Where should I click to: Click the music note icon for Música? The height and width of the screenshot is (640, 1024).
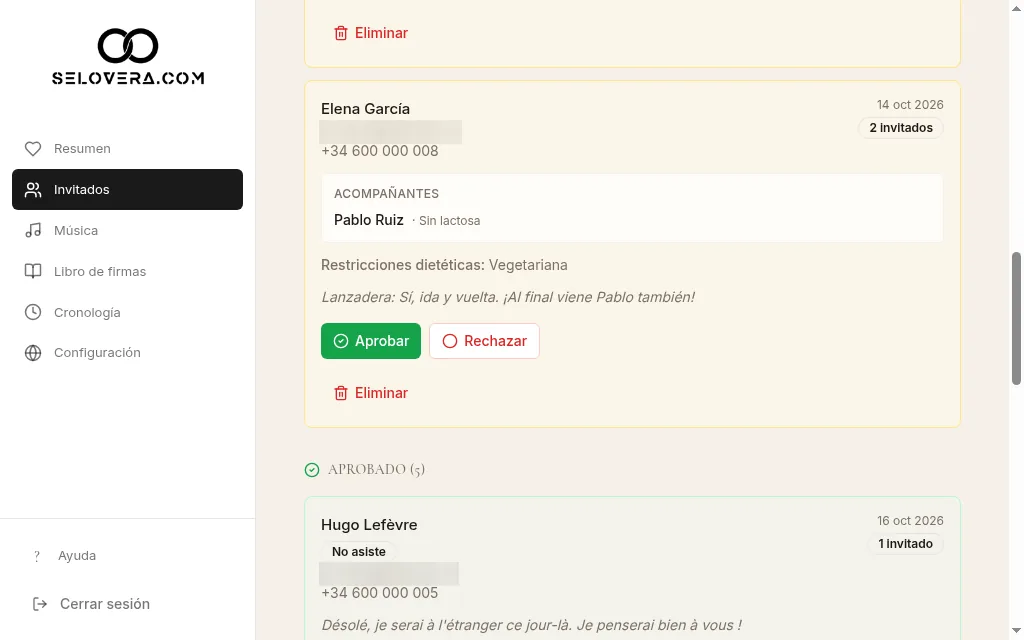point(33,231)
